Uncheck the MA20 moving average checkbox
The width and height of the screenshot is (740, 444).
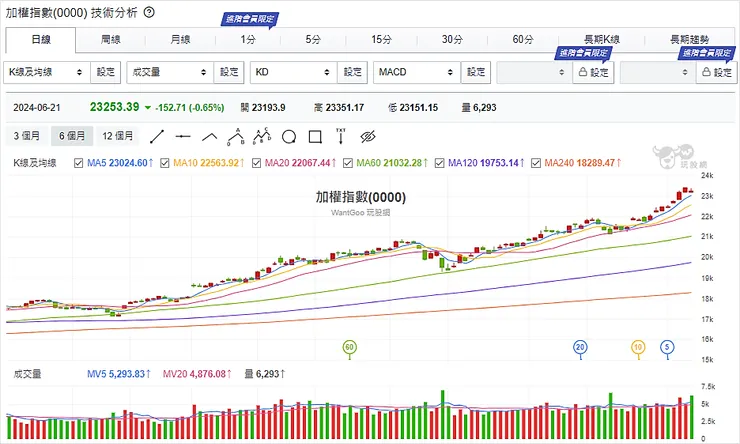coord(256,163)
